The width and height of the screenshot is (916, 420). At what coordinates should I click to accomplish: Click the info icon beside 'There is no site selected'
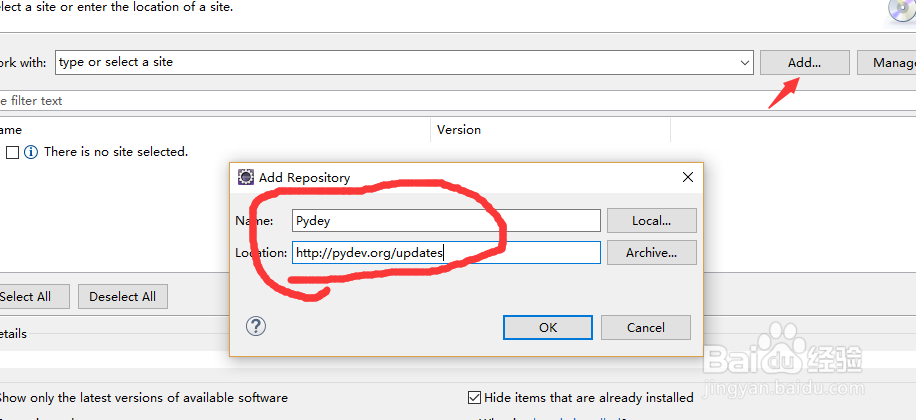[x=31, y=152]
